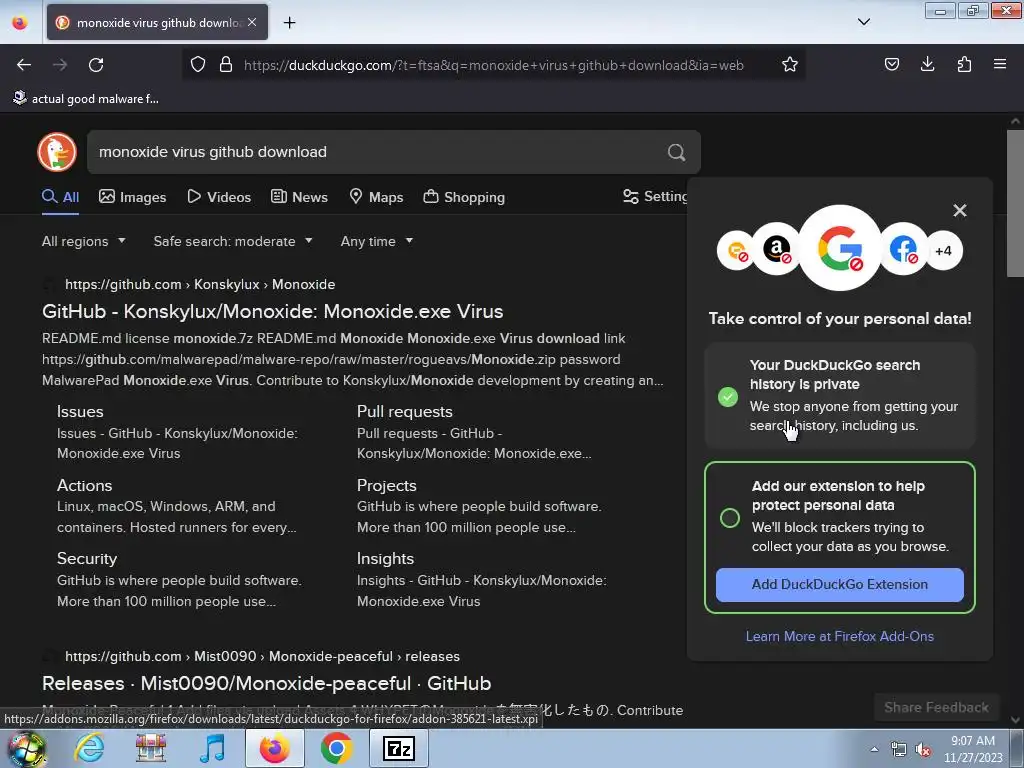This screenshot has width=1024, height=768.
Task: Close the monoxide virus github tab
Action: tap(252, 22)
